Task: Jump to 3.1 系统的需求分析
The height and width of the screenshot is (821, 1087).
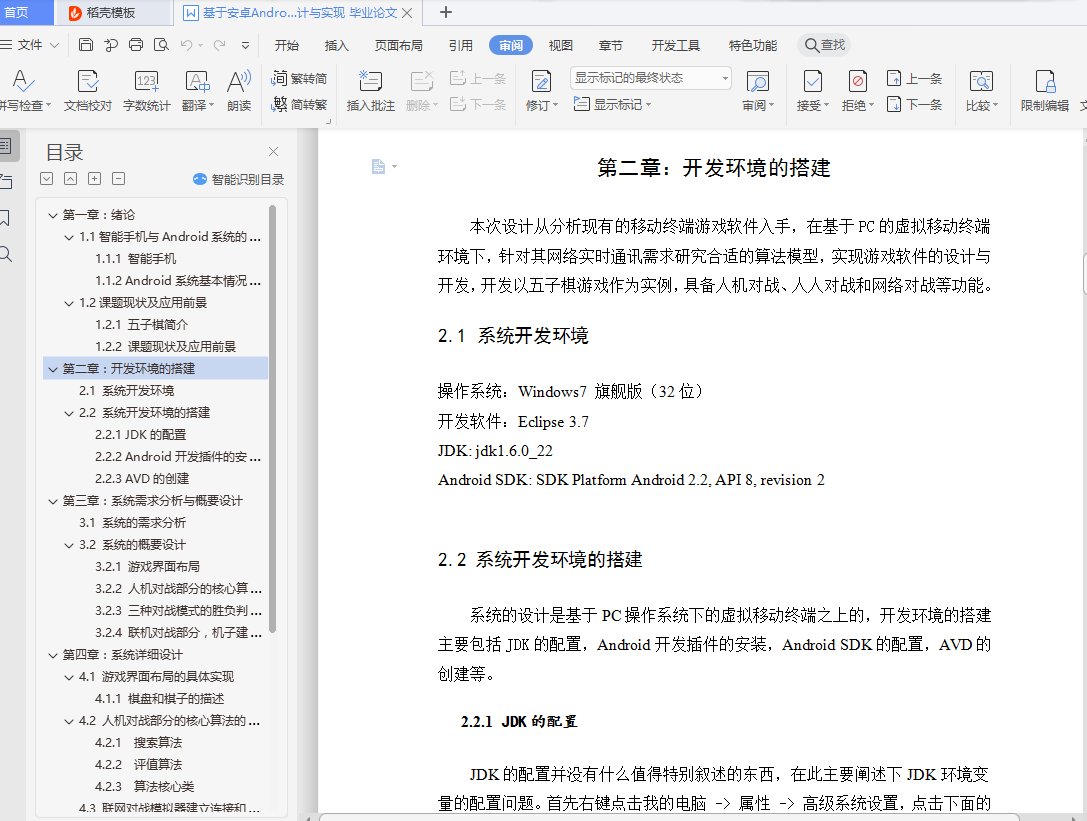Action: click(x=132, y=523)
